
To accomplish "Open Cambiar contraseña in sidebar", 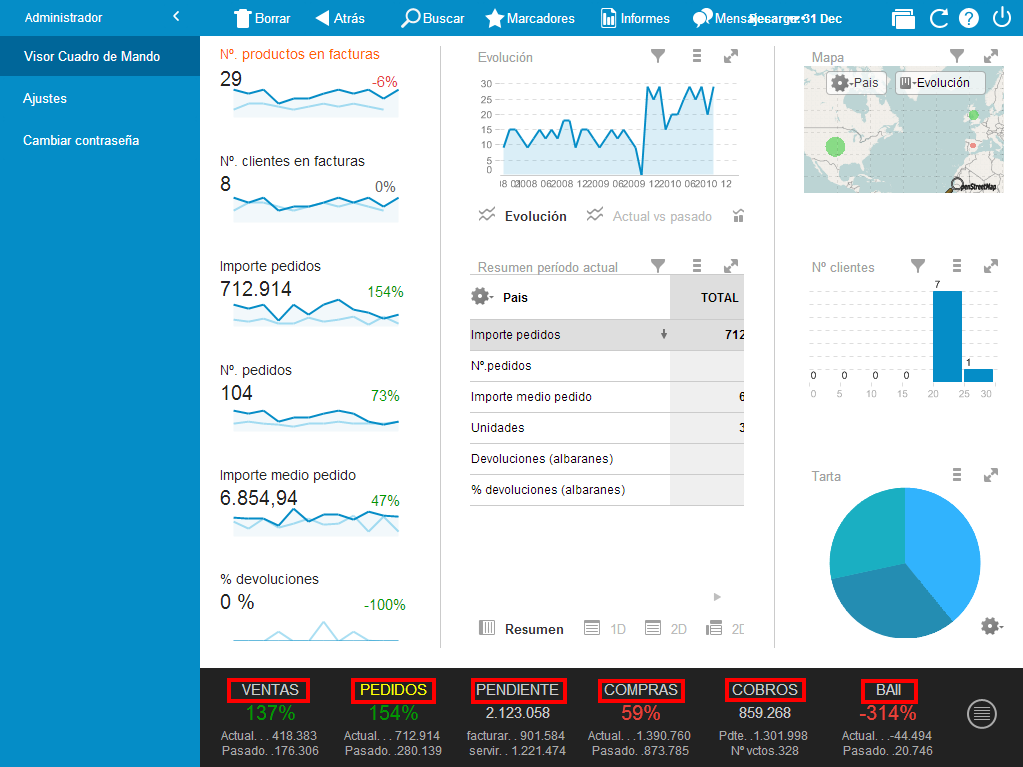I will (x=81, y=141).
